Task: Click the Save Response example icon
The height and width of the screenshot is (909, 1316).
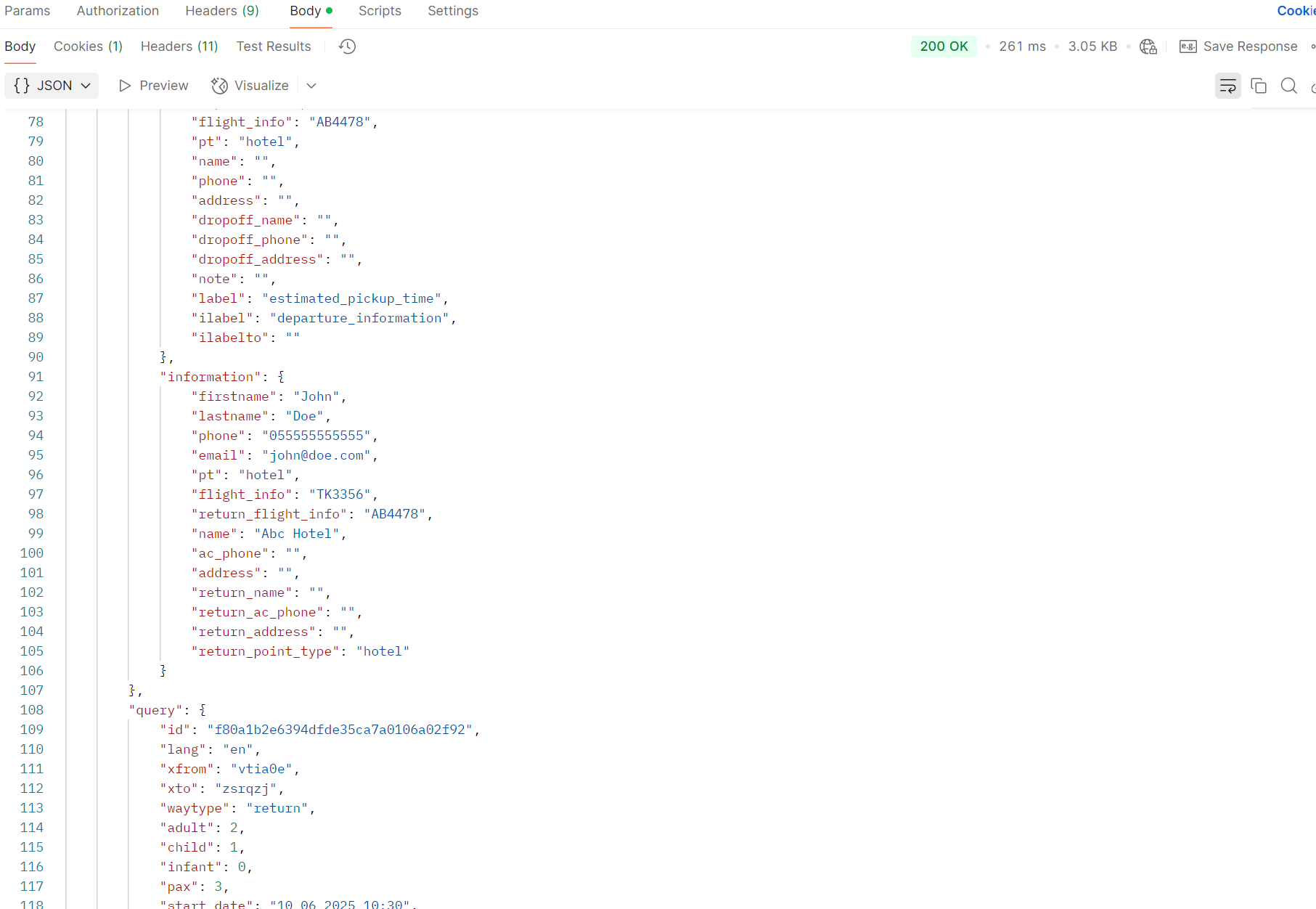Action: click(x=1188, y=46)
